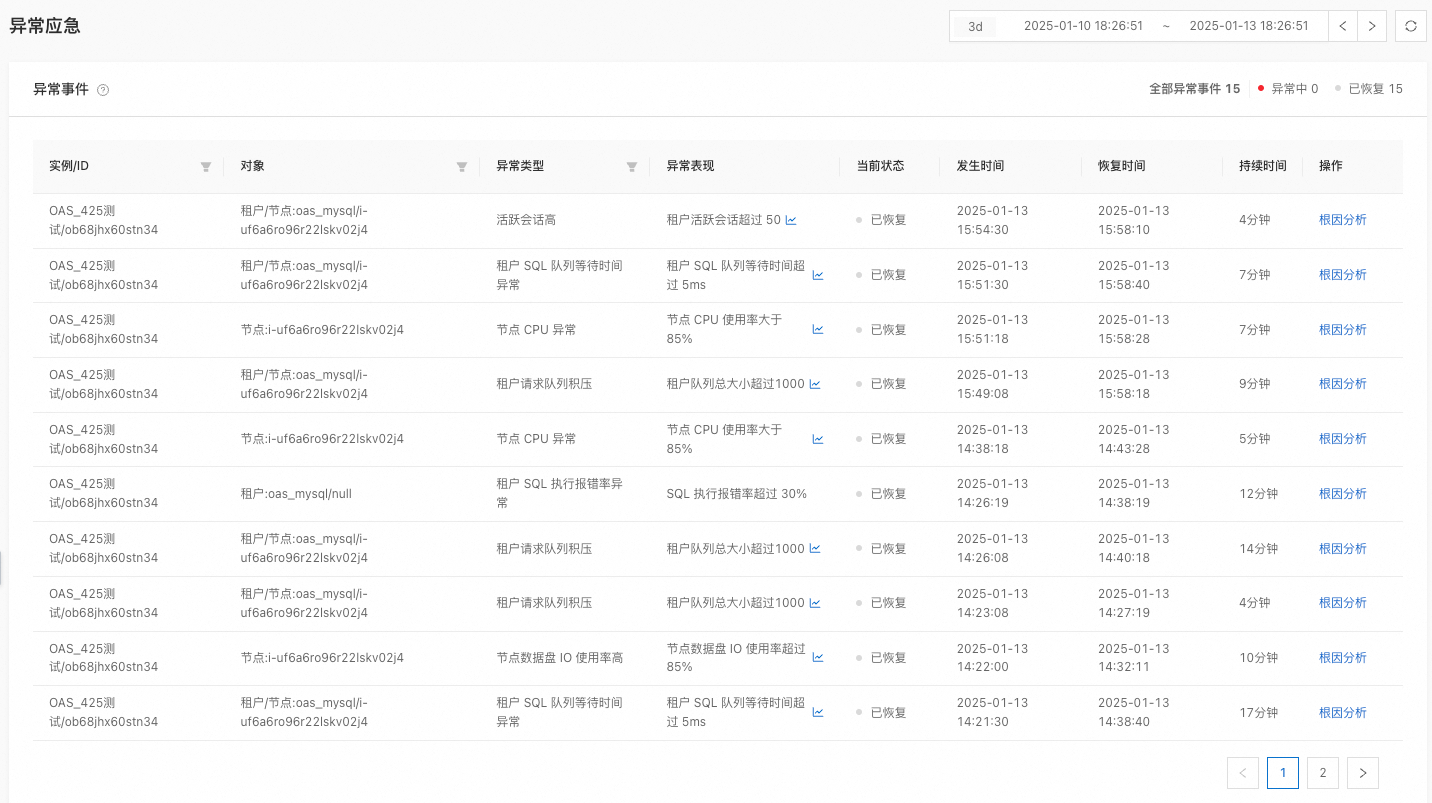This screenshot has width=1432, height=803.
Task: Select page 1 in the pagination
Action: (1282, 773)
